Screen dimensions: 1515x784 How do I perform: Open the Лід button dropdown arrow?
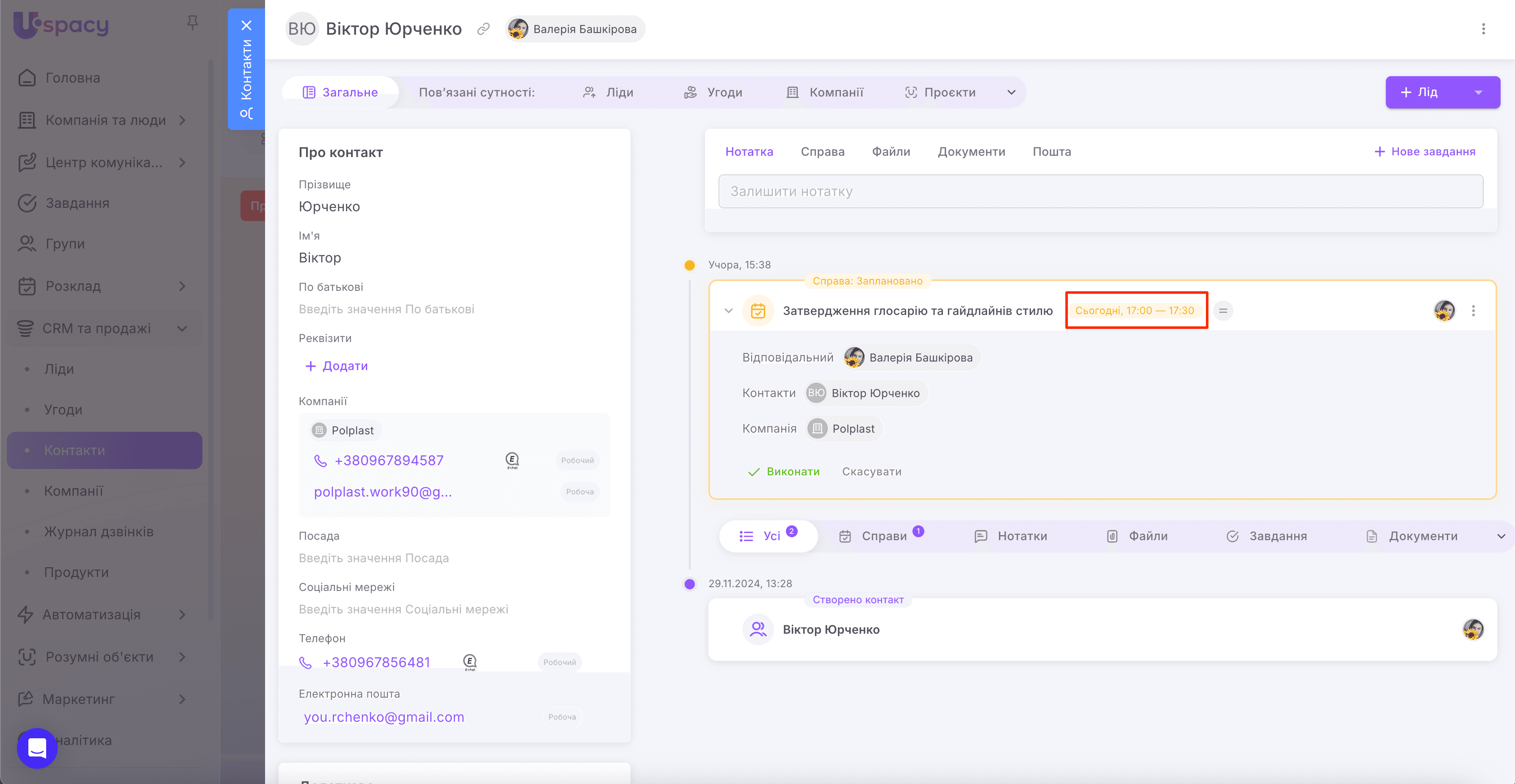(x=1479, y=92)
